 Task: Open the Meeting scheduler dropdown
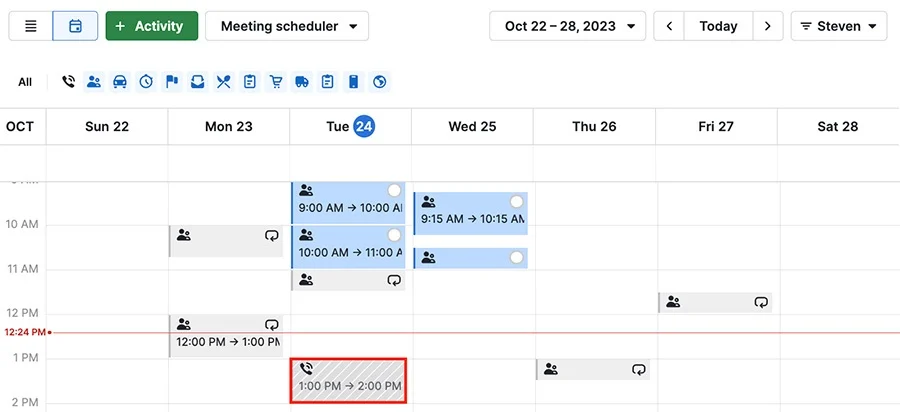287,26
